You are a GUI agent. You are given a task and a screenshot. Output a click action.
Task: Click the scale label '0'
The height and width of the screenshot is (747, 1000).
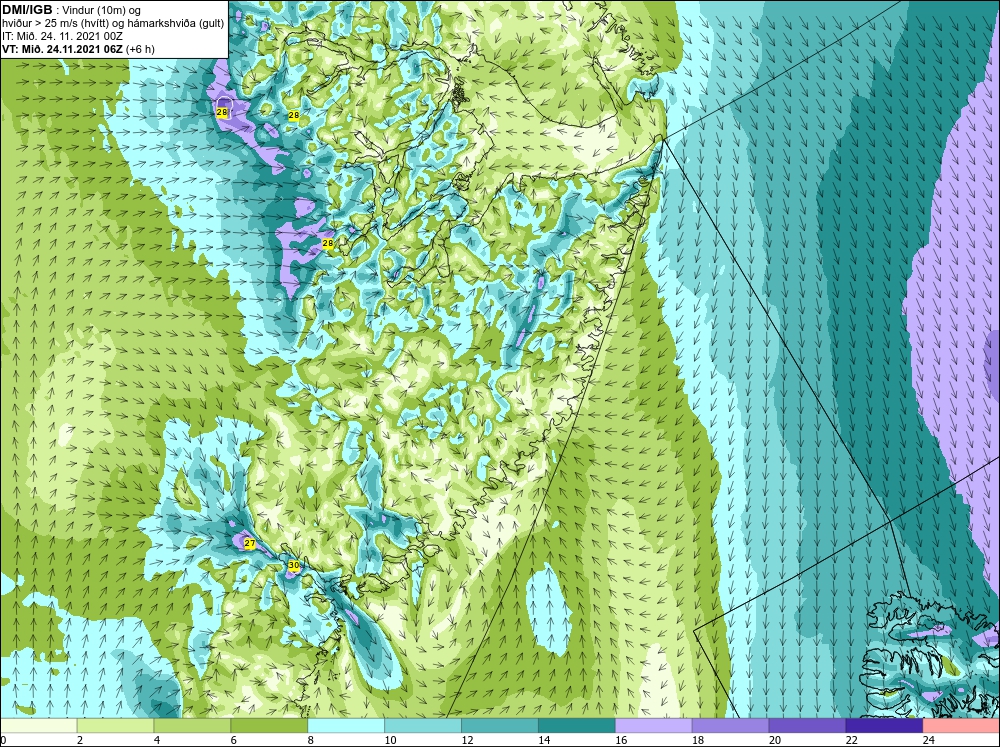click(x=3, y=740)
